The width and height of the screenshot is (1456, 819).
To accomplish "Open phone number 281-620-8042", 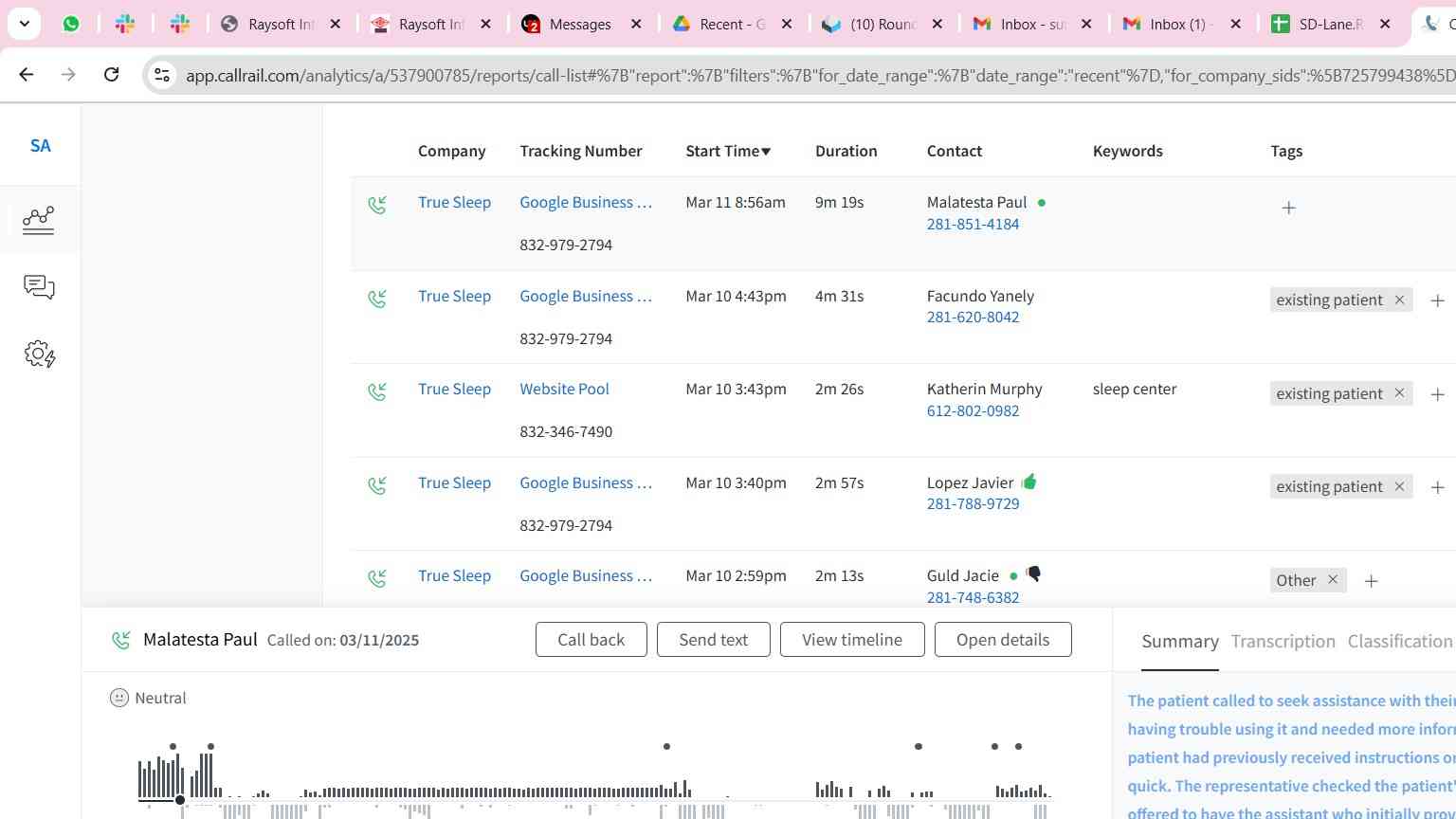I will point(973,317).
